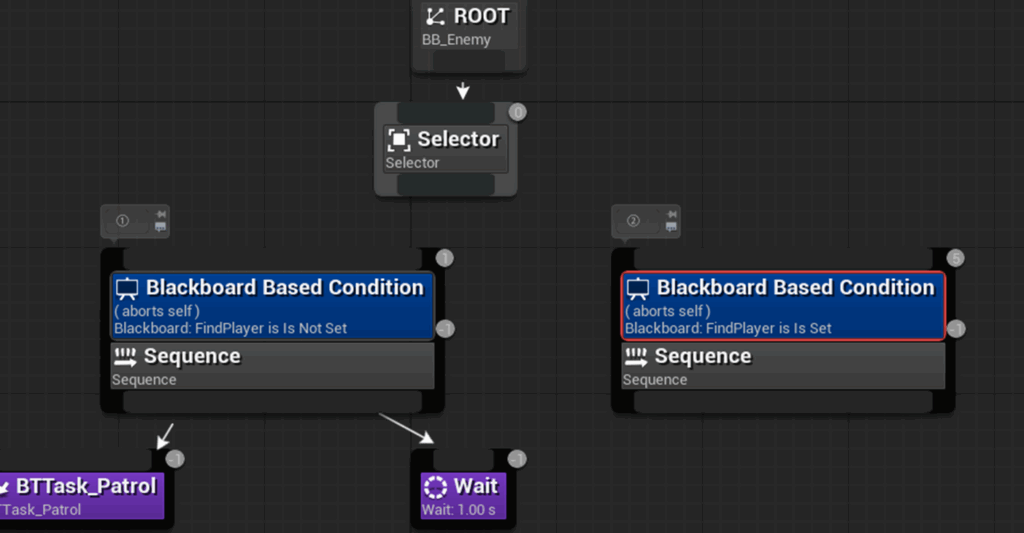The width and height of the screenshot is (1024, 533).
Task: Click the selected Blackboard condition's blackboard icon
Action: tap(638, 289)
